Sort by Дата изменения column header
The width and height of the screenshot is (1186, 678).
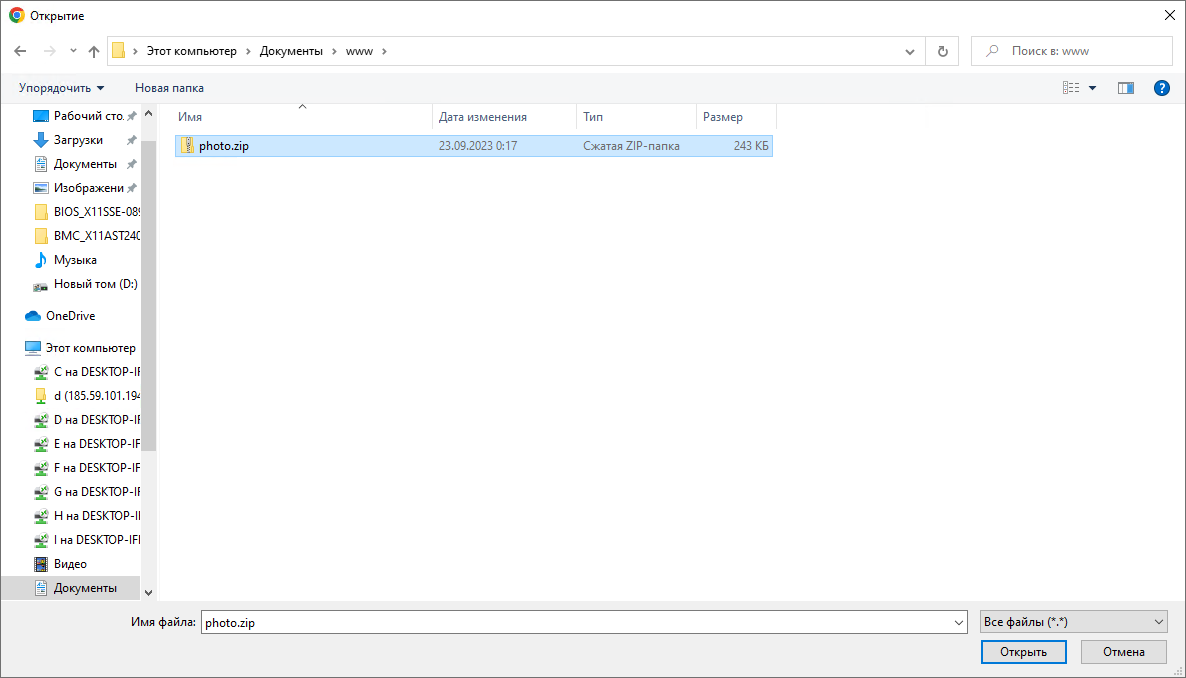483,117
